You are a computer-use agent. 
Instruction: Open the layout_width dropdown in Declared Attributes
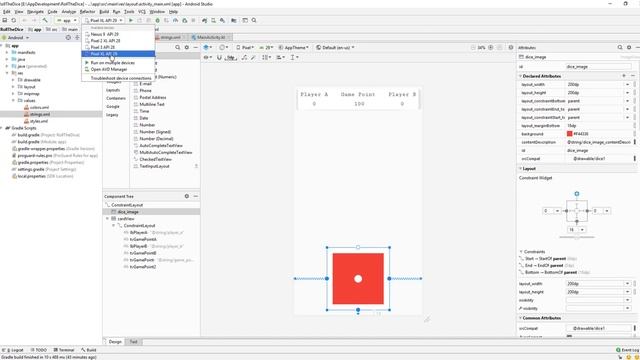[x=628, y=84]
